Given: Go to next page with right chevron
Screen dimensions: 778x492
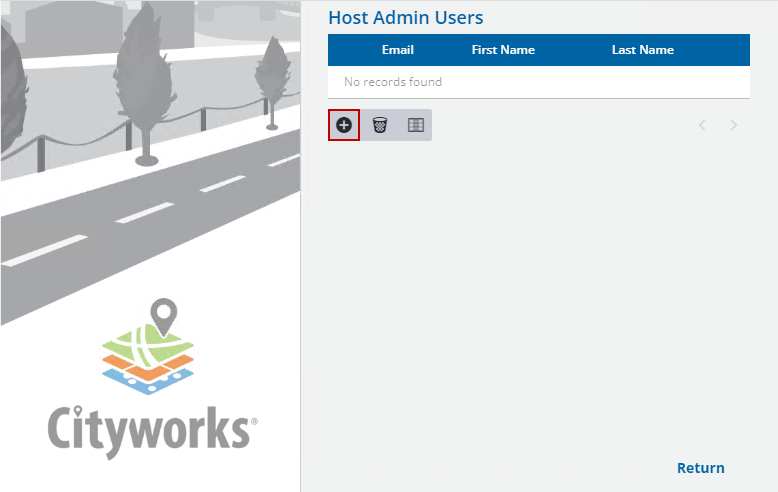Looking at the screenshot, I should (734, 125).
